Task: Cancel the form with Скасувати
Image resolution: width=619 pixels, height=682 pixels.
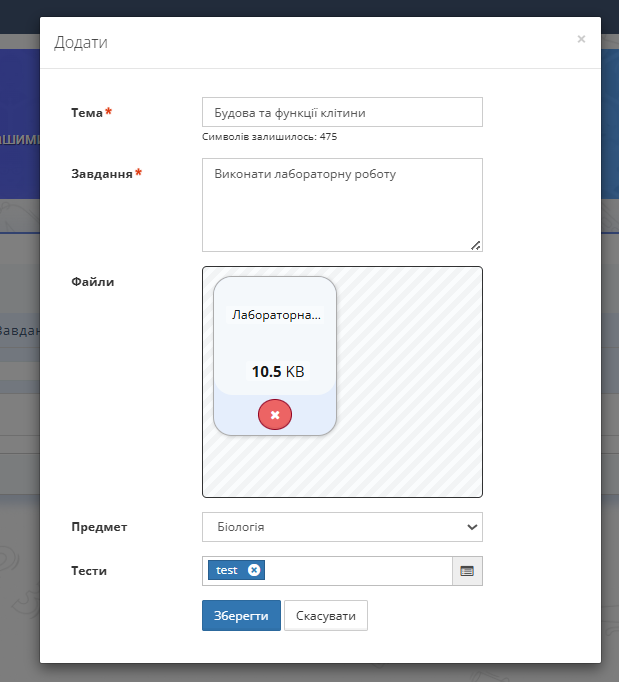Action: (x=326, y=616)
